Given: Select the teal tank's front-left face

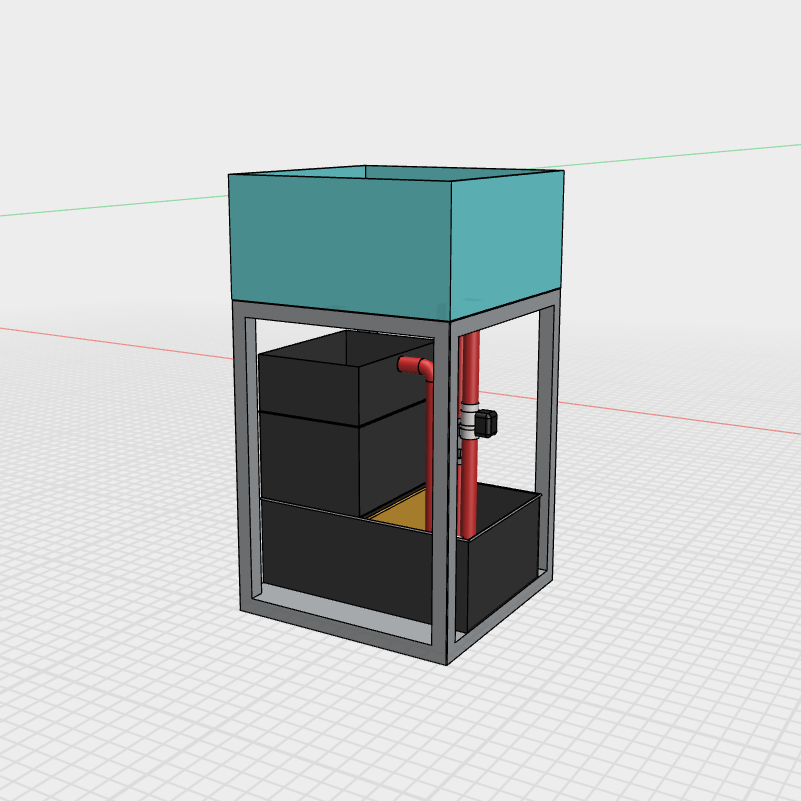Looking at the screenshot, I should tap(340, 240).
